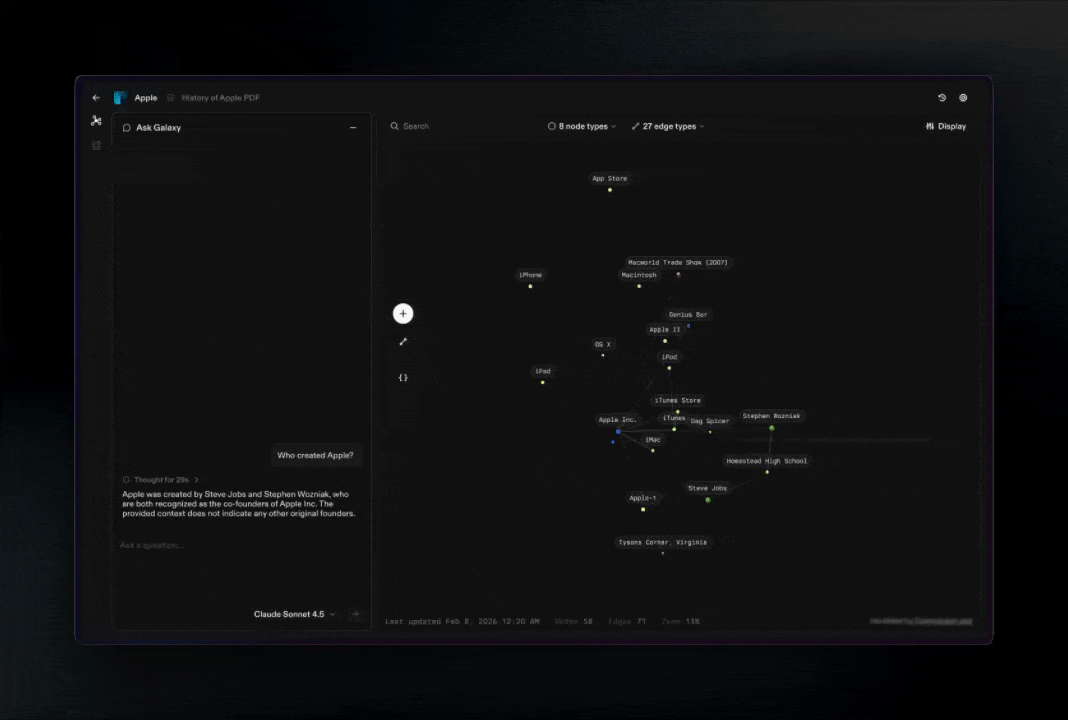Select the Apple-1 node
This screenshot has width=1068, height=720.
(x=642, y=498)
